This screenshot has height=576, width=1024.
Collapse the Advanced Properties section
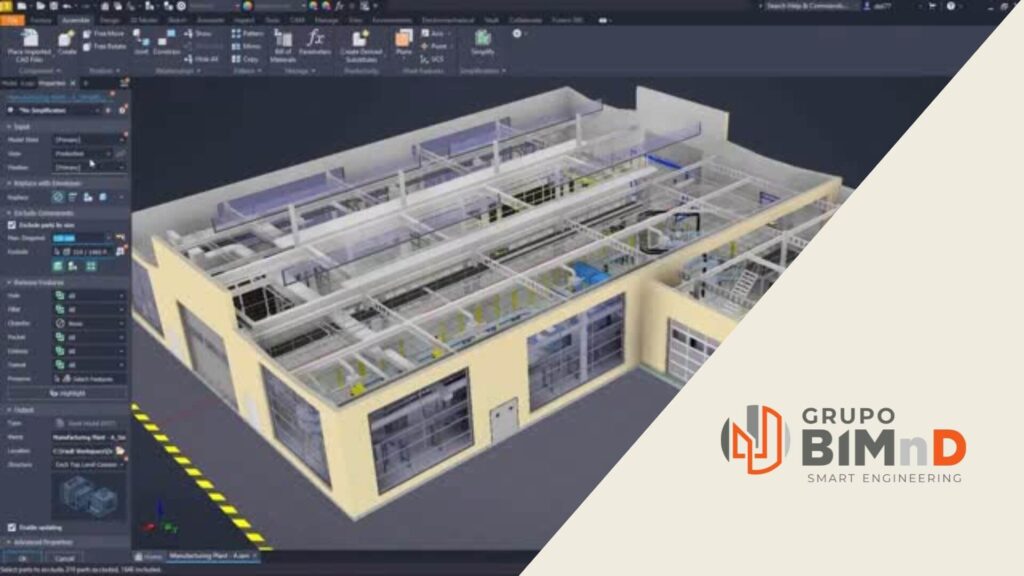[8, 541]
